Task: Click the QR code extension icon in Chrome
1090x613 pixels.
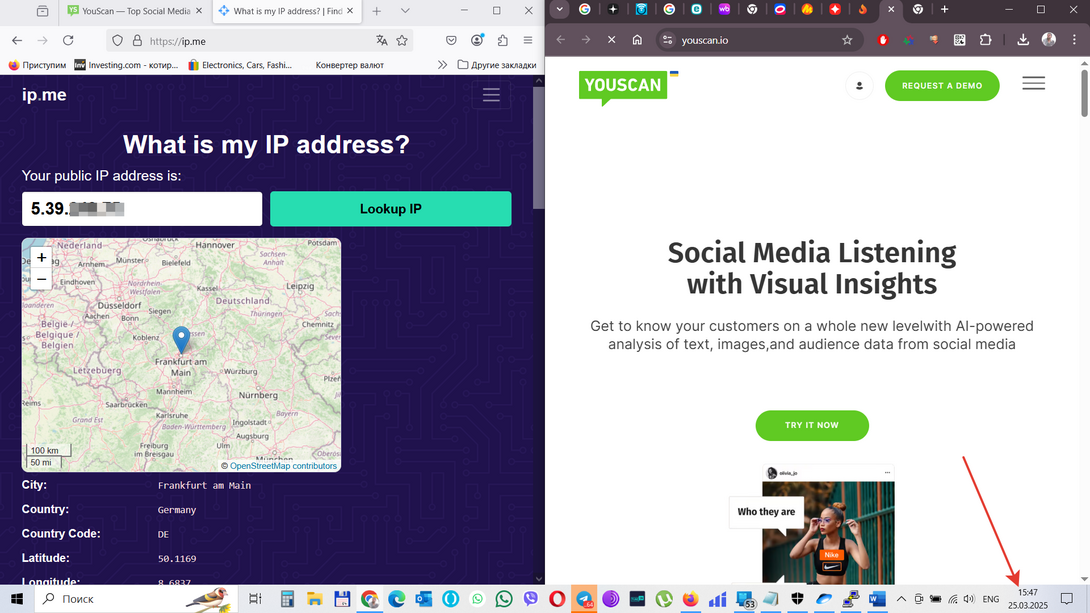Action: click(959, 40)
